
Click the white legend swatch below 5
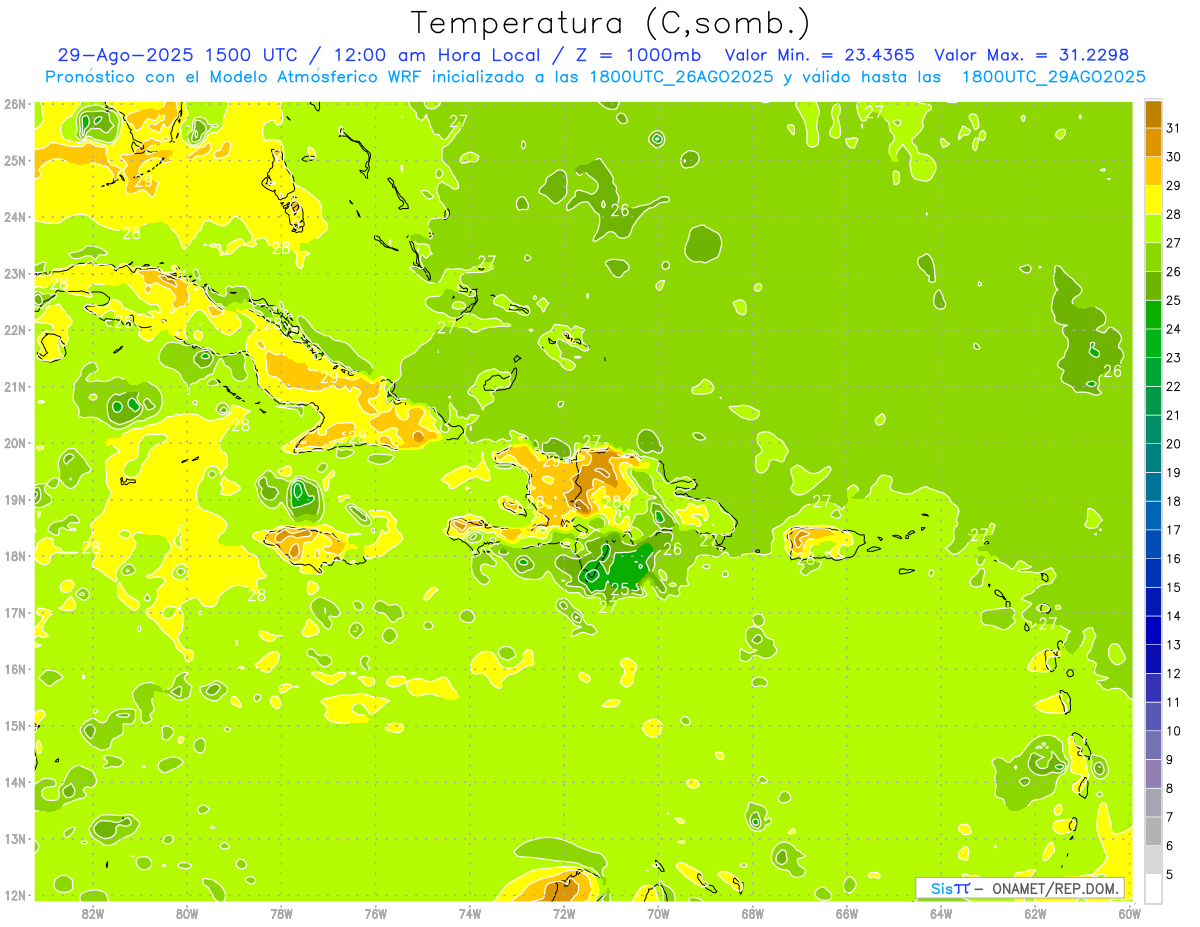[x=1153, y=889]
